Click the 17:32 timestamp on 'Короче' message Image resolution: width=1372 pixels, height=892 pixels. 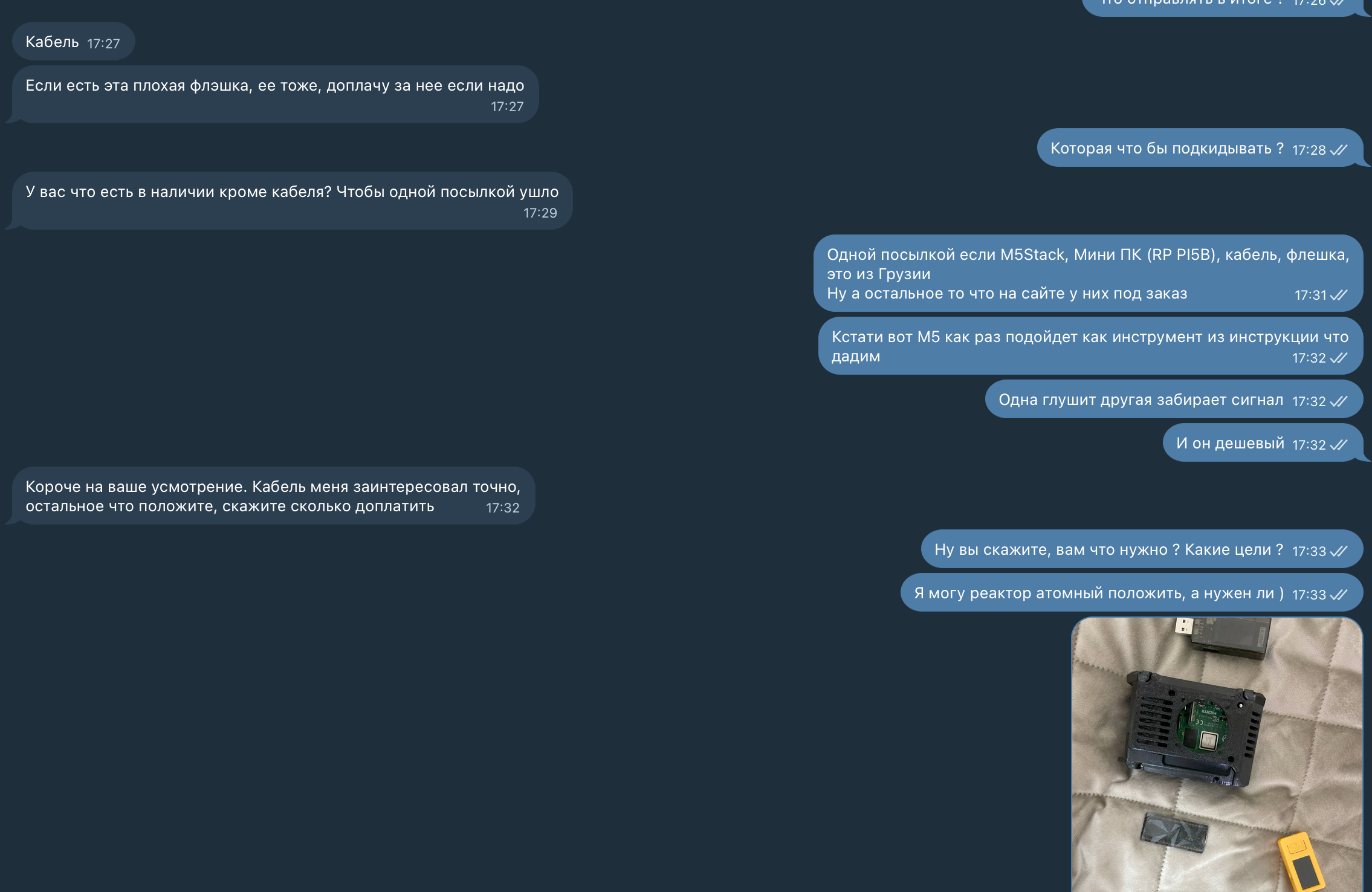coord(503,508)
